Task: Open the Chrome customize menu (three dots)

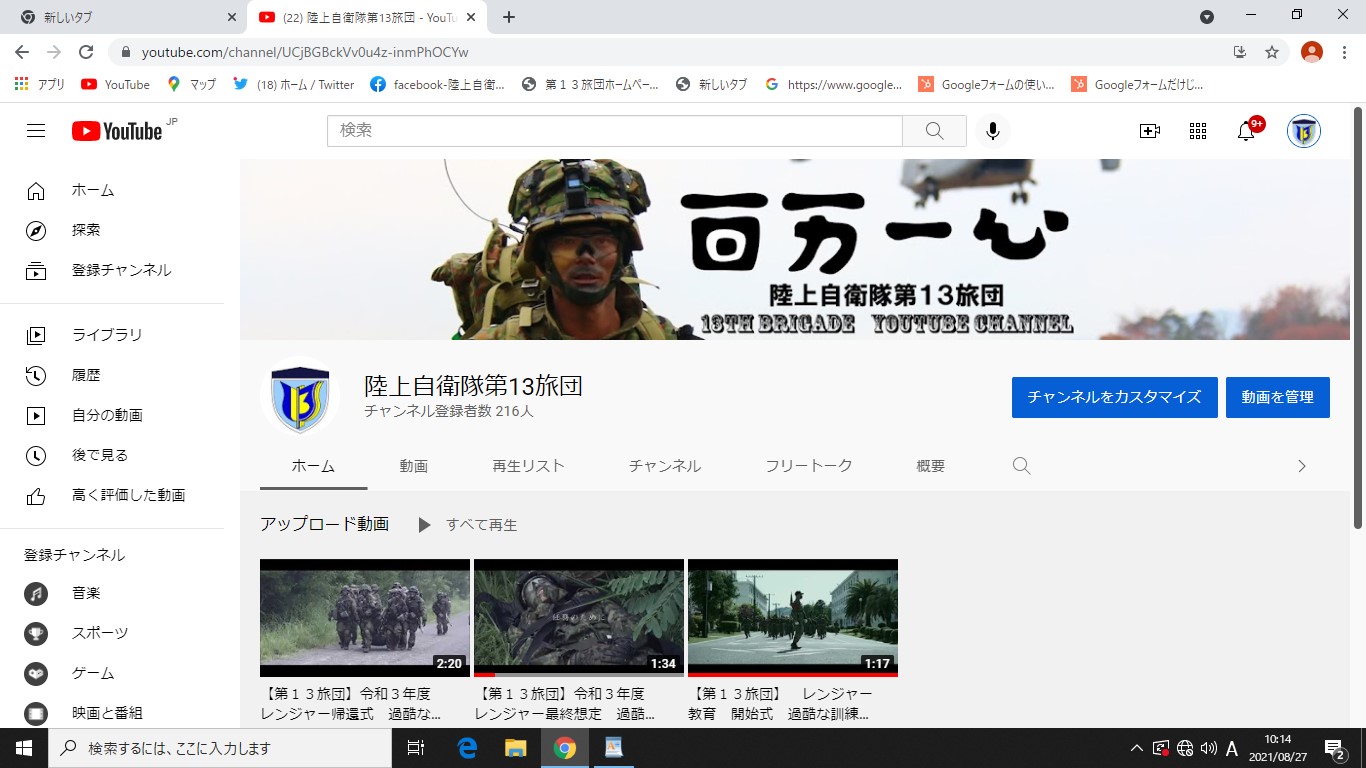Action: [1341, 51]
